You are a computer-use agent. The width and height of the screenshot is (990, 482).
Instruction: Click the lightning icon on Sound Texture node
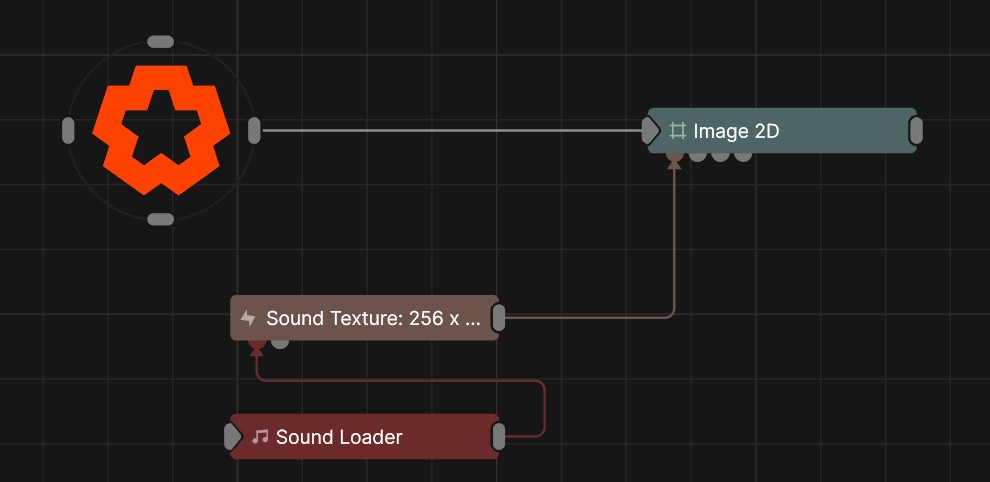(x=248, y=319)
